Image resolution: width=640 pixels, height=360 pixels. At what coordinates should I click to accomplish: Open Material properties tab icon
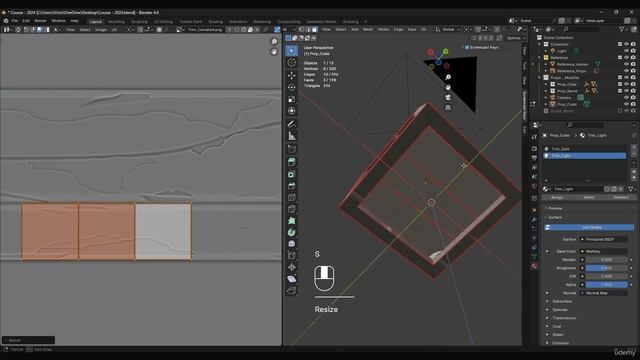click(534, 266)
